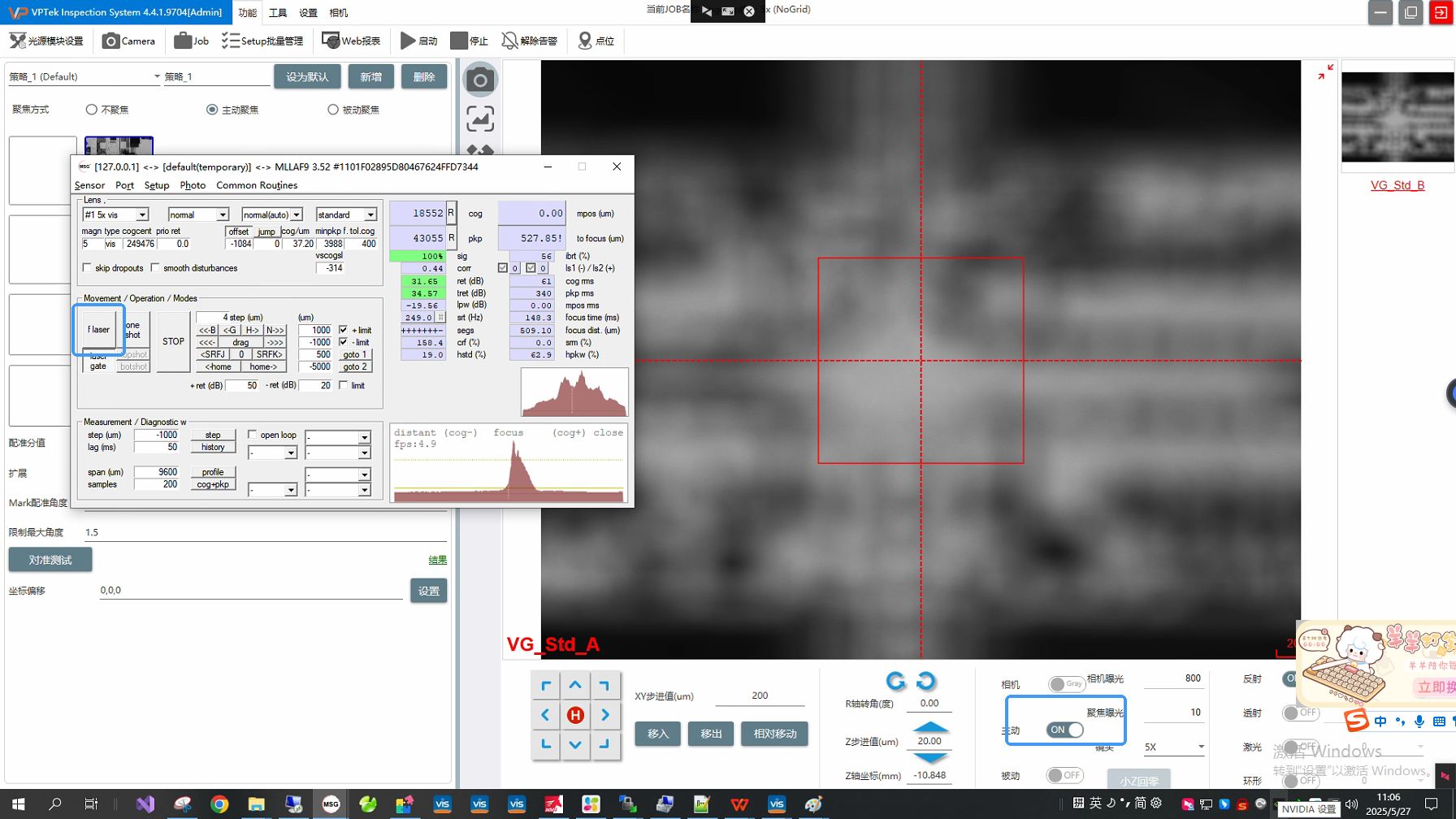The image size is (1456, 819).
Task: Move stage to bottom-left corner
Action: click(546, 744)
